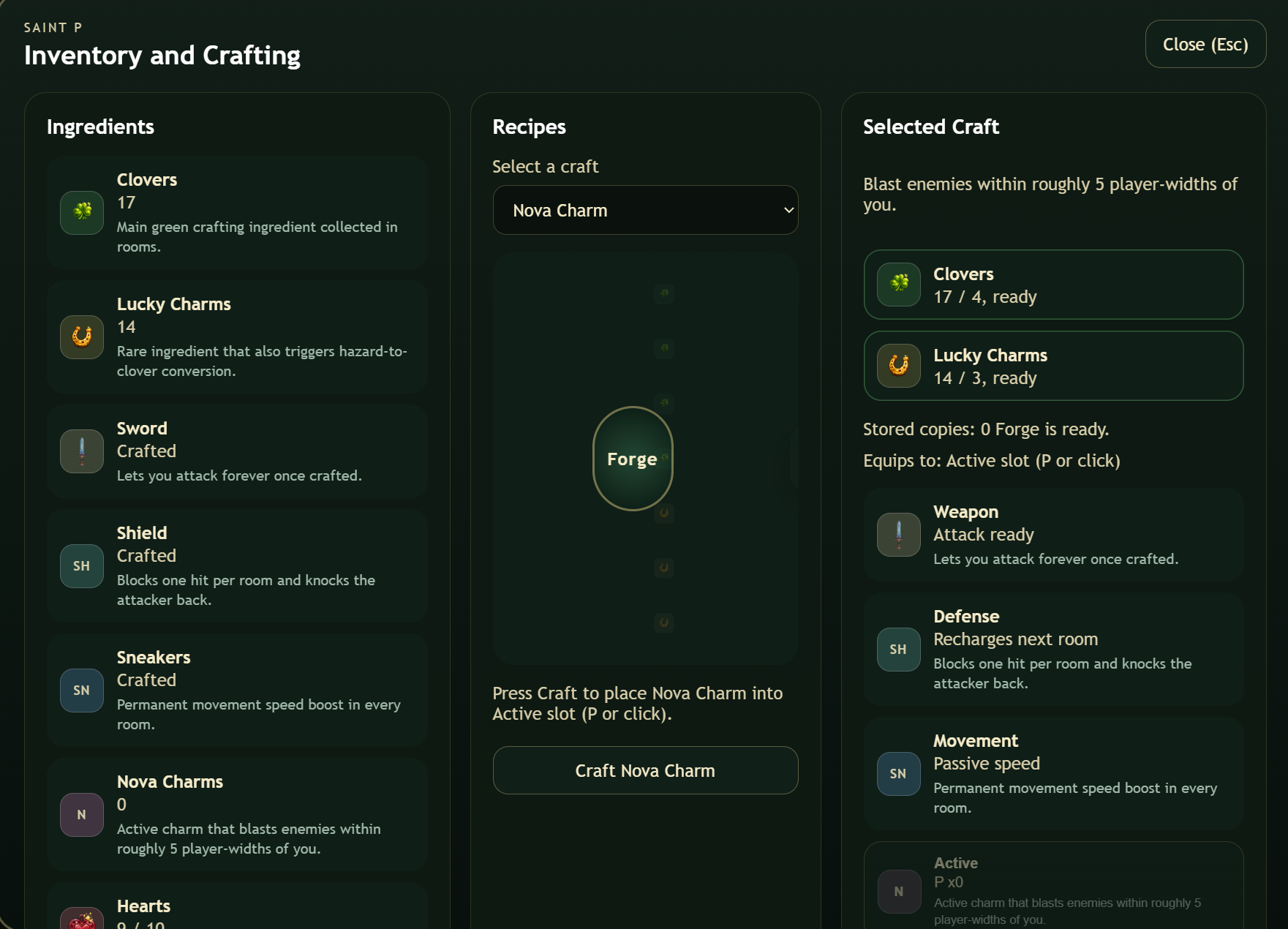Image resolution: width=1288 pixels, height=929 pixels.
Task: Click the Active slot card P x0
Action: click(1053, 887)
